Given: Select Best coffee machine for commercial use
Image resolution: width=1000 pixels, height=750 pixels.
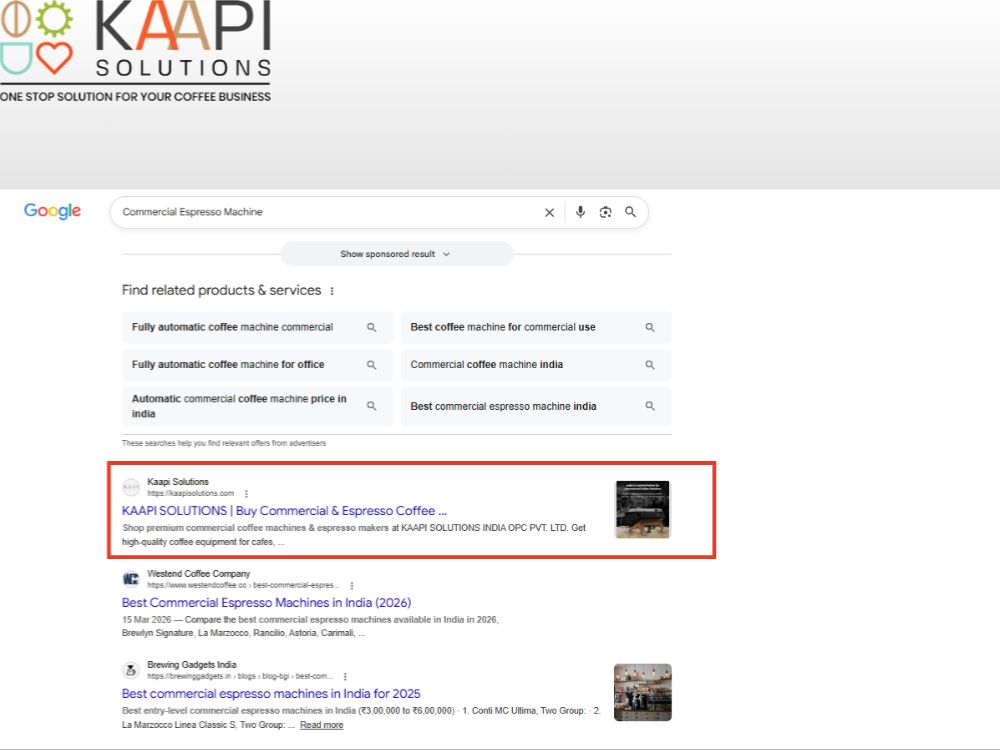Looking at the screenshot, I should coord(536,327).
